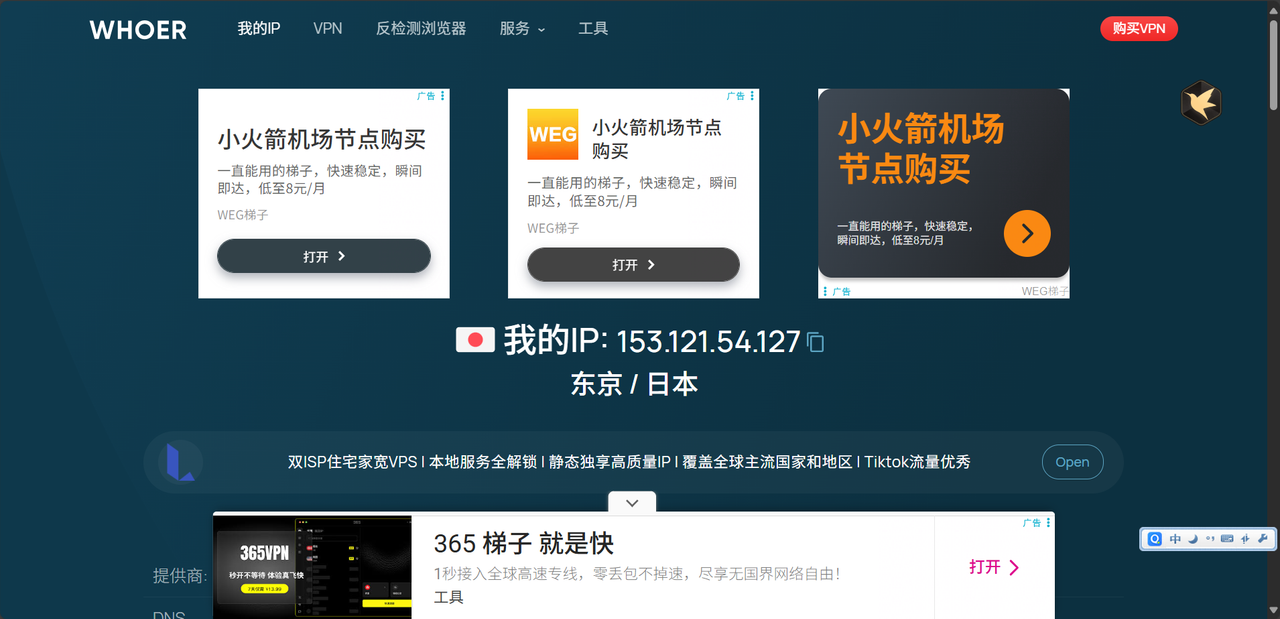
Task: Click the IP text 153.121.54.127
Action: [708, 342]
